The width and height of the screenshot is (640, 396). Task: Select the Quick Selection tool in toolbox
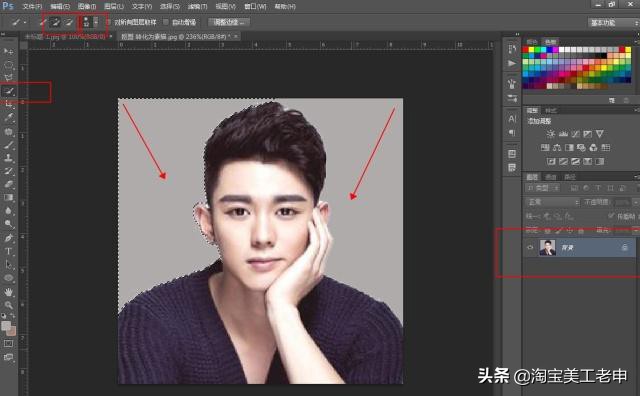(x=8, y=91)
